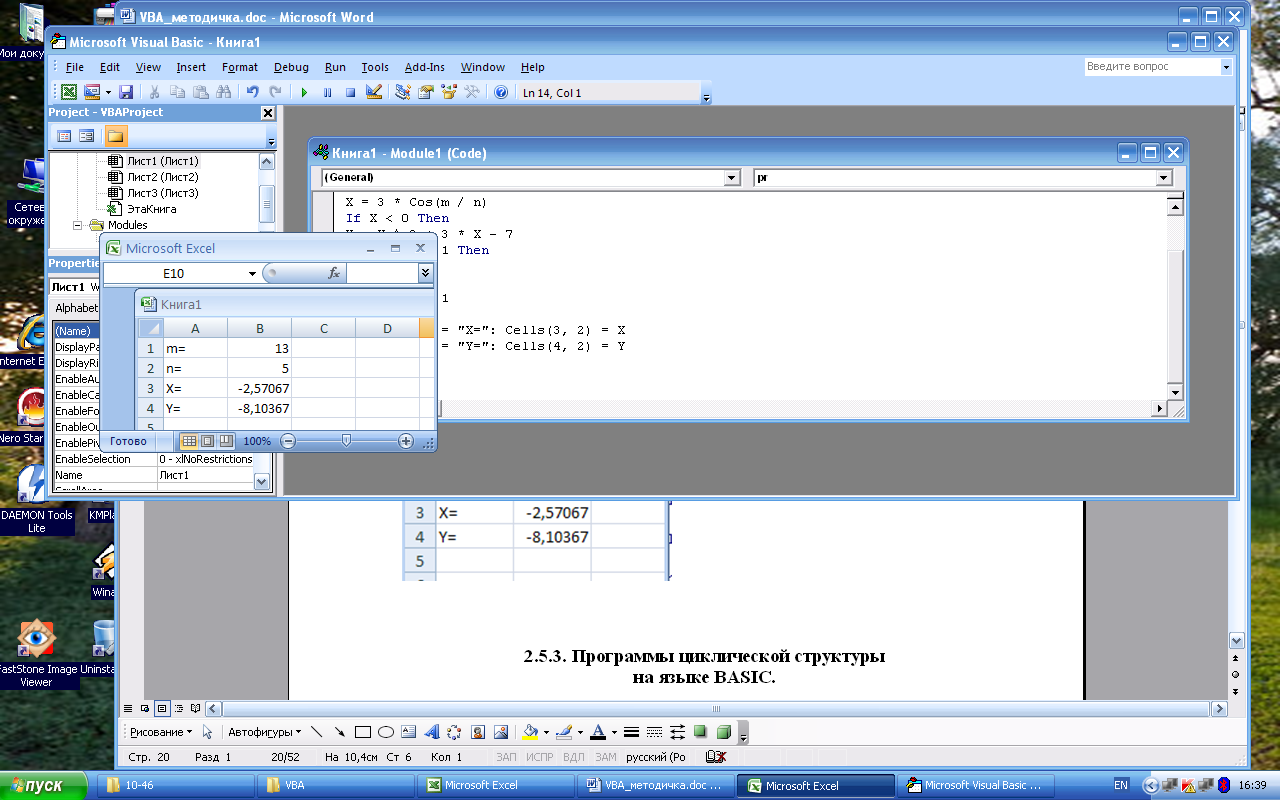Open the Insert menu in VBA editor
1280x800 pixels.
[x=191, y=67]
